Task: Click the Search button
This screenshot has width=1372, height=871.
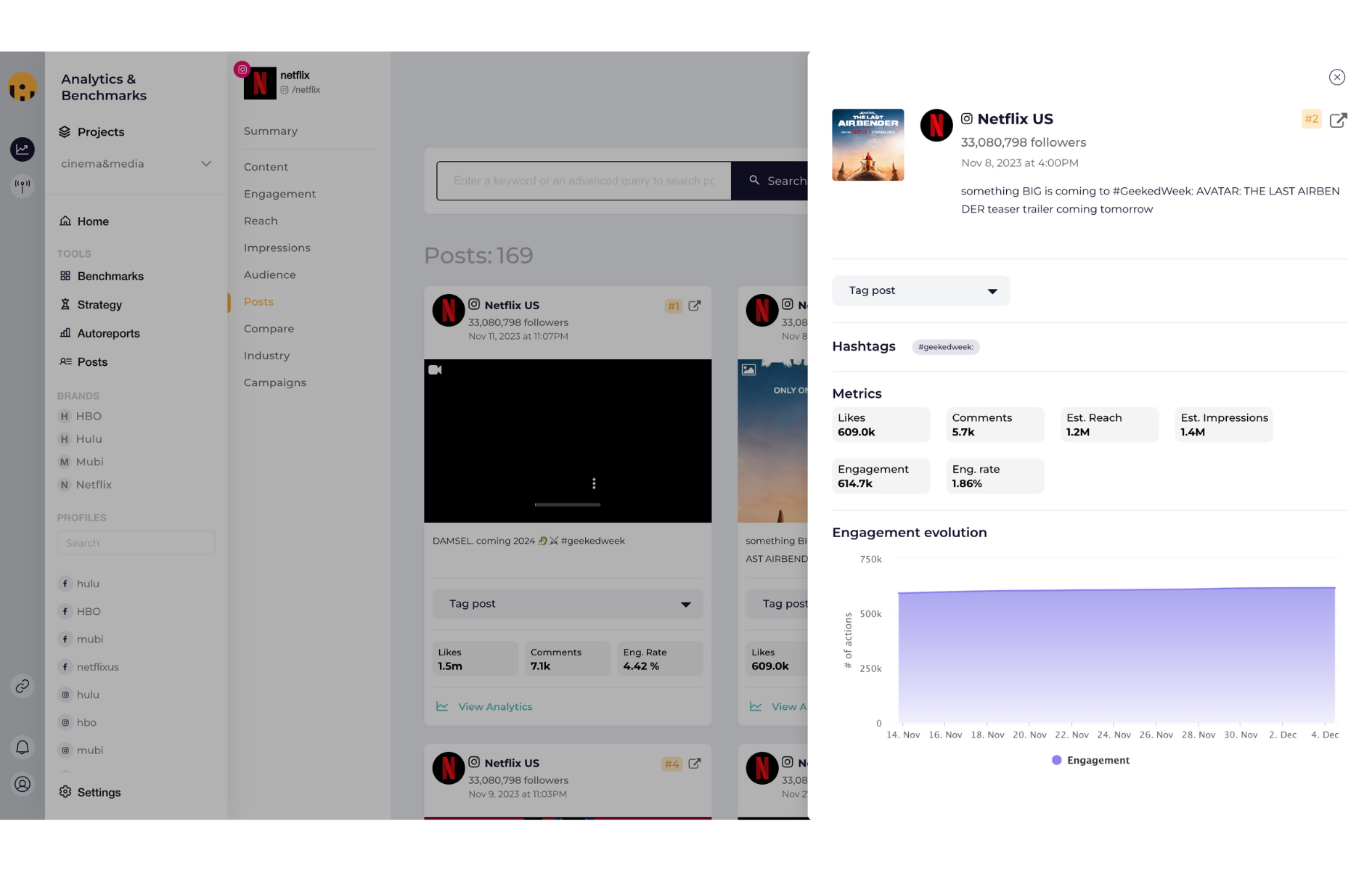Action: coord(770,181)
